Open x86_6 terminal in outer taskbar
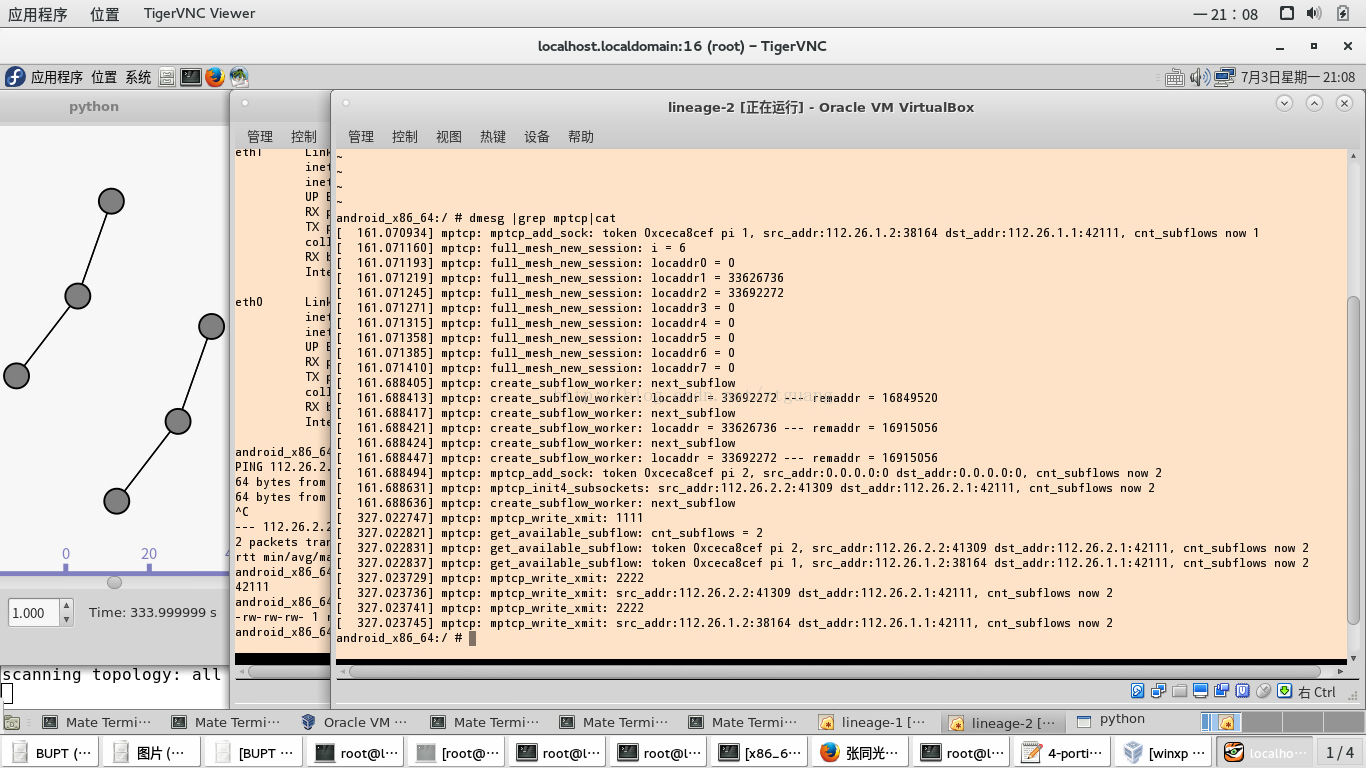Screen dimensions: 1366x768 pos(757,752)
